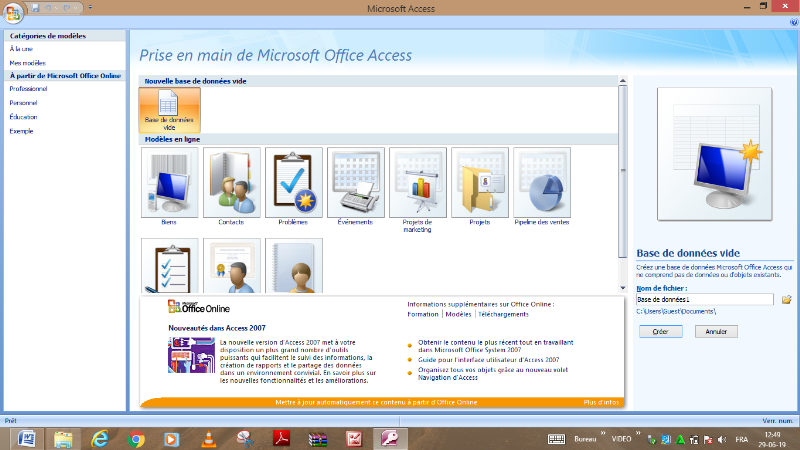
Task: Click the template list scroll up arrow
Action: [x=622, y=81]
